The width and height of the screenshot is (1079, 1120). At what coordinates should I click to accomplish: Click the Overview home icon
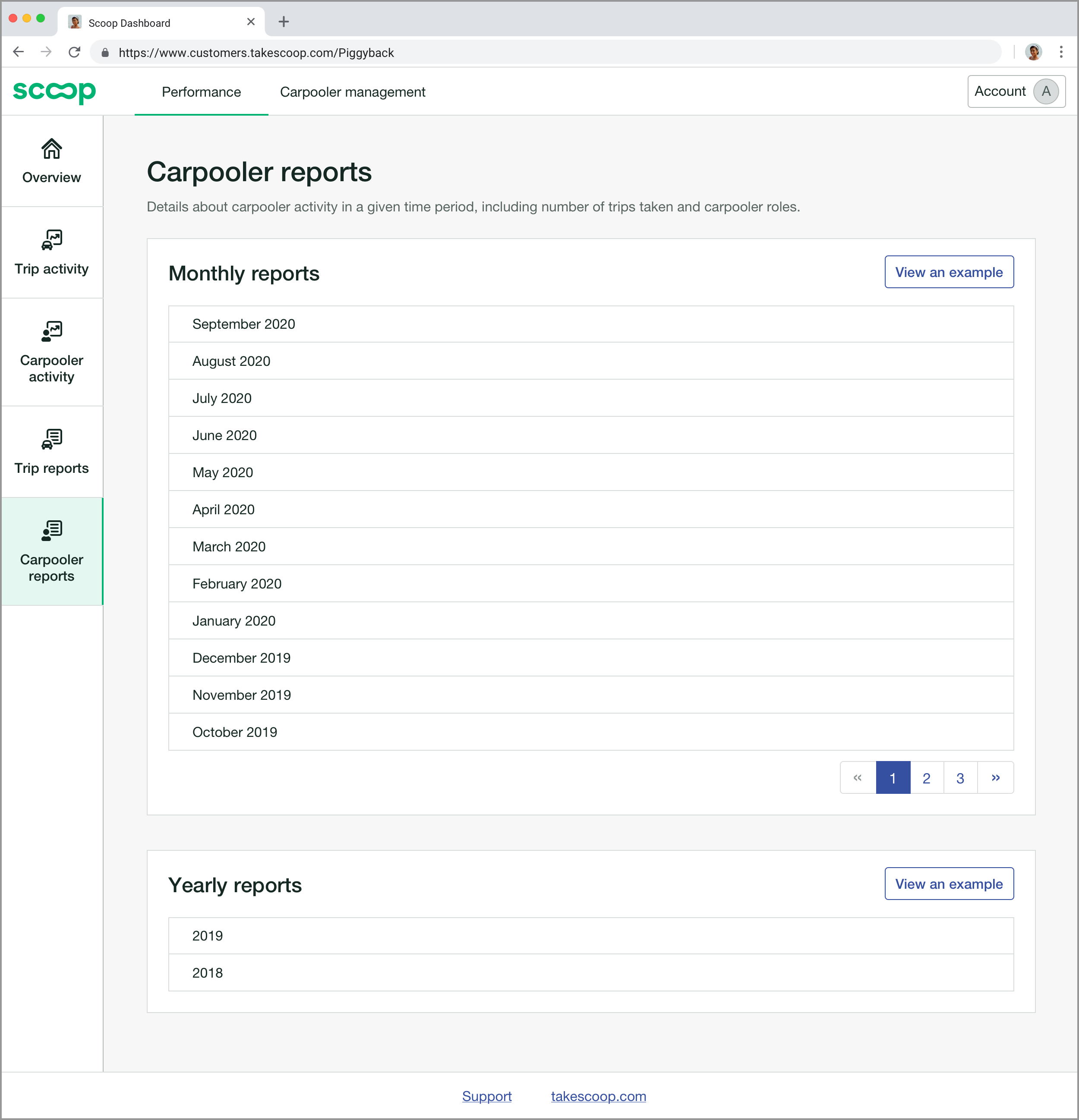51,149
